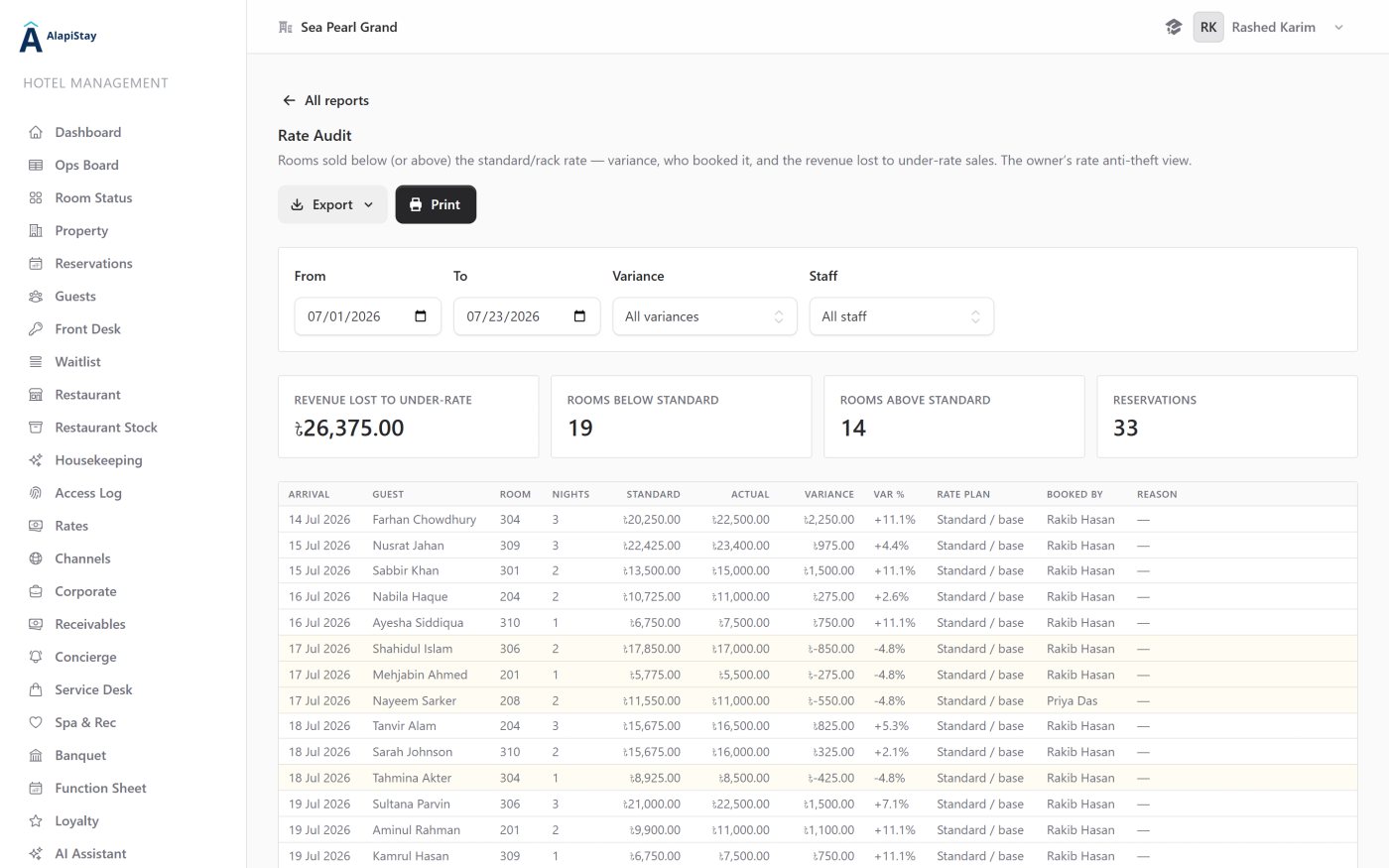
Task: Click guest name Sultana Parvin
Action: click(411, 804)
